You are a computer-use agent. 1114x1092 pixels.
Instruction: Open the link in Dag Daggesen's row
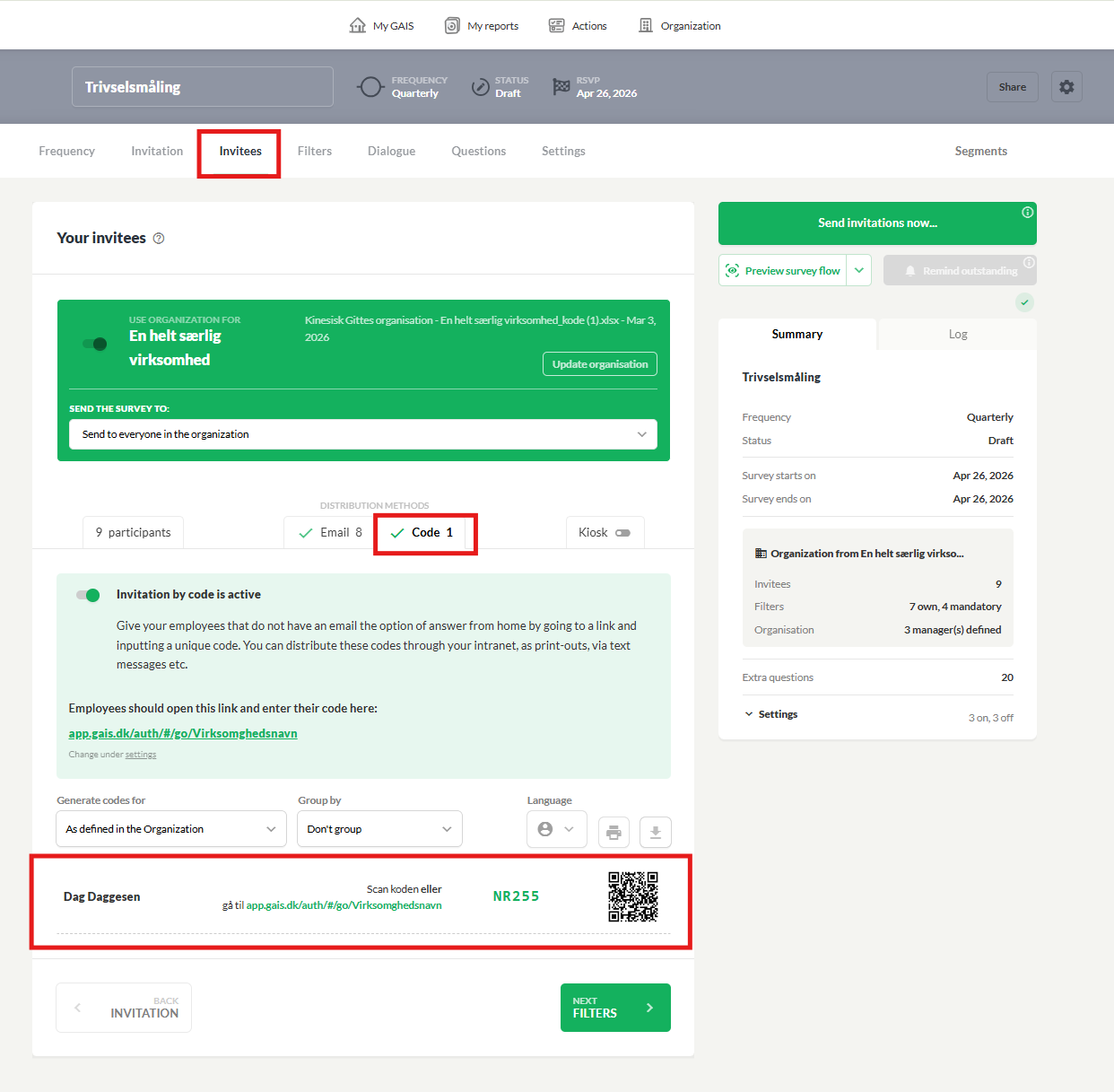[x=344, y=905]
